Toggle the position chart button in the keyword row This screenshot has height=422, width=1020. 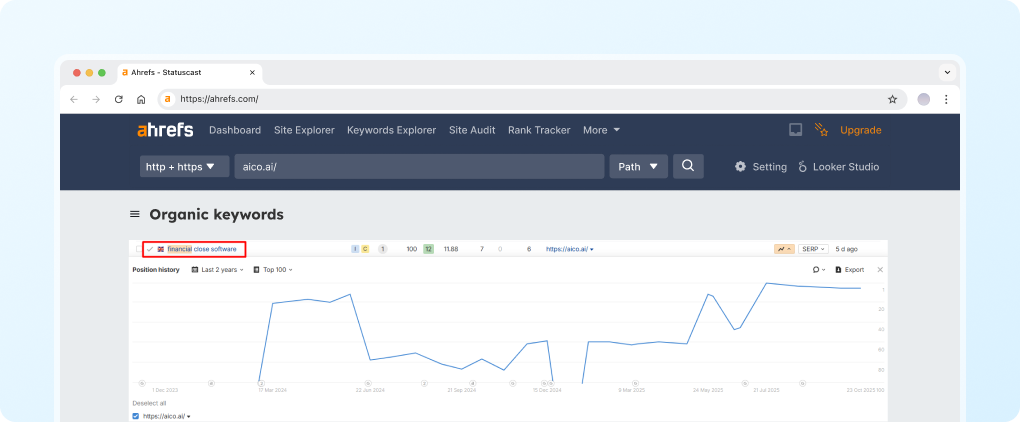tap(783, 248)
